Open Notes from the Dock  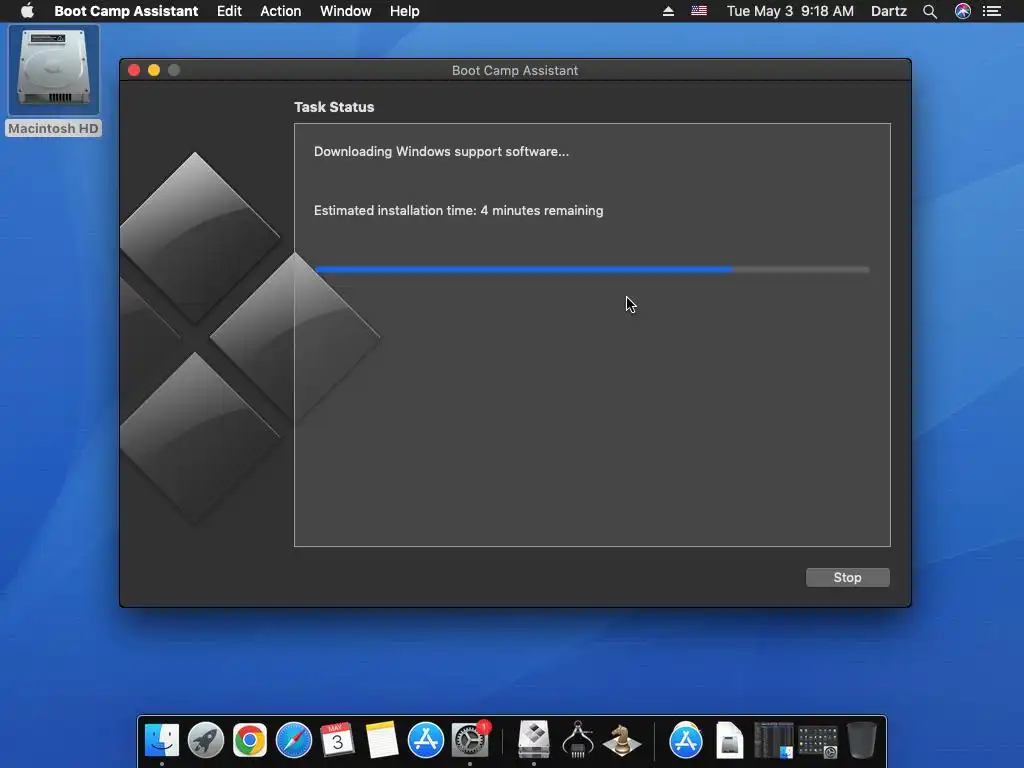pyautogui.click(x=381, y=740)
